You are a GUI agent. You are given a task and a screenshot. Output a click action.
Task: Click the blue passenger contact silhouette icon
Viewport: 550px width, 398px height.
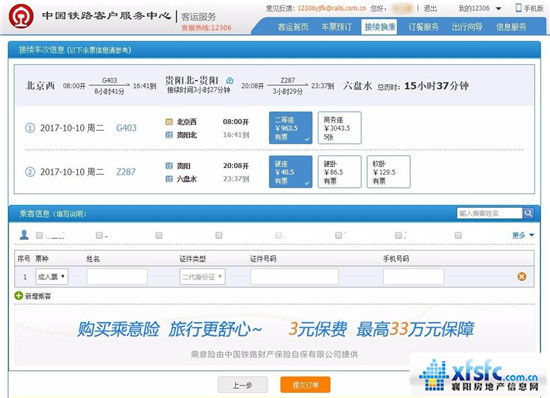click(24, 234)
